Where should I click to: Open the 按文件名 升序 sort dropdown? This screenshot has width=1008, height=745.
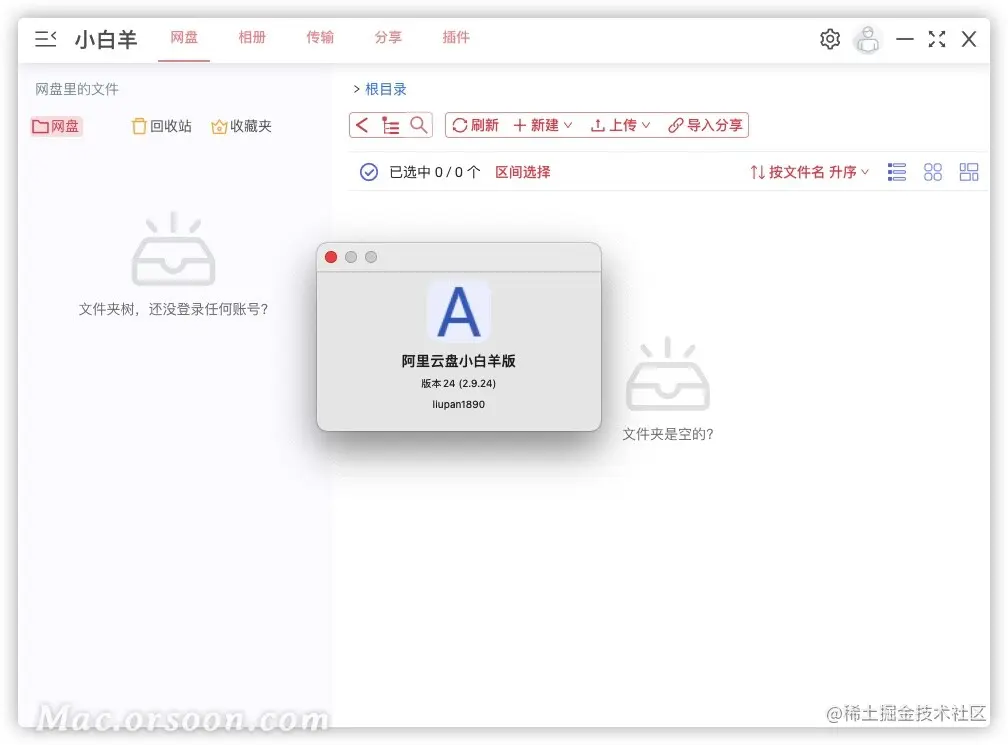[x=809, y=172]
